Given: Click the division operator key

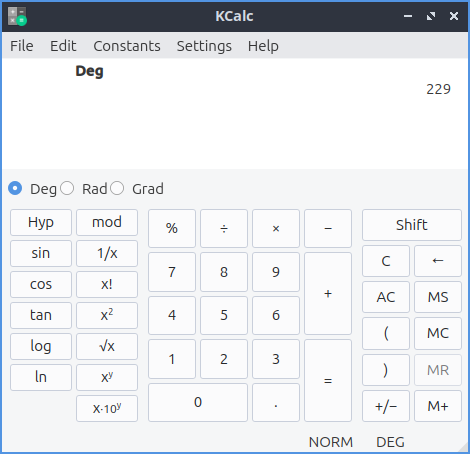Looking at the screenshot, I should [x=224, y=228].
